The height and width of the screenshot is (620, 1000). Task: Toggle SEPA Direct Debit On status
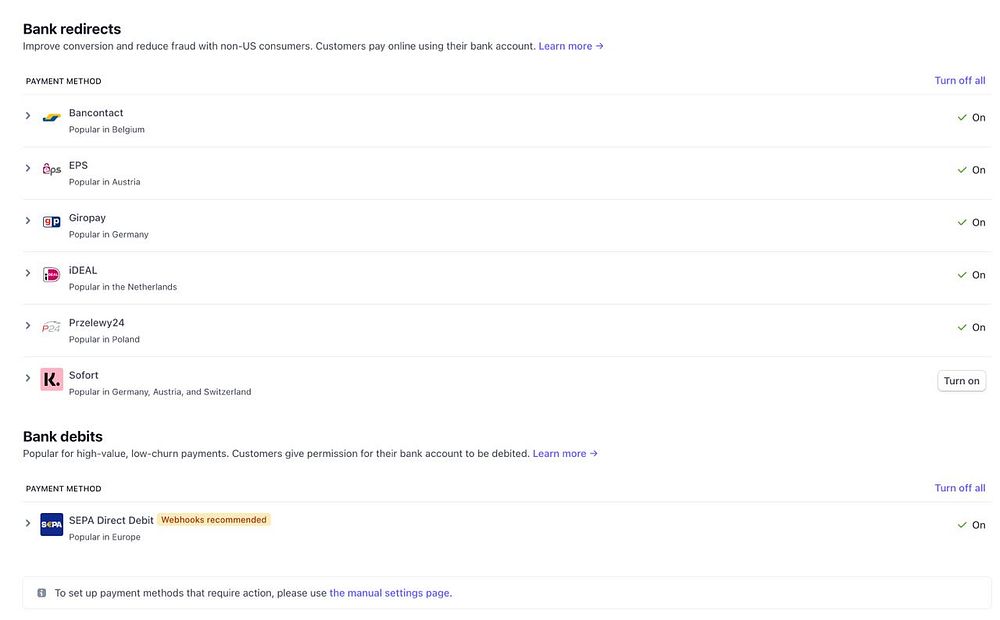(x=971, y=525)
